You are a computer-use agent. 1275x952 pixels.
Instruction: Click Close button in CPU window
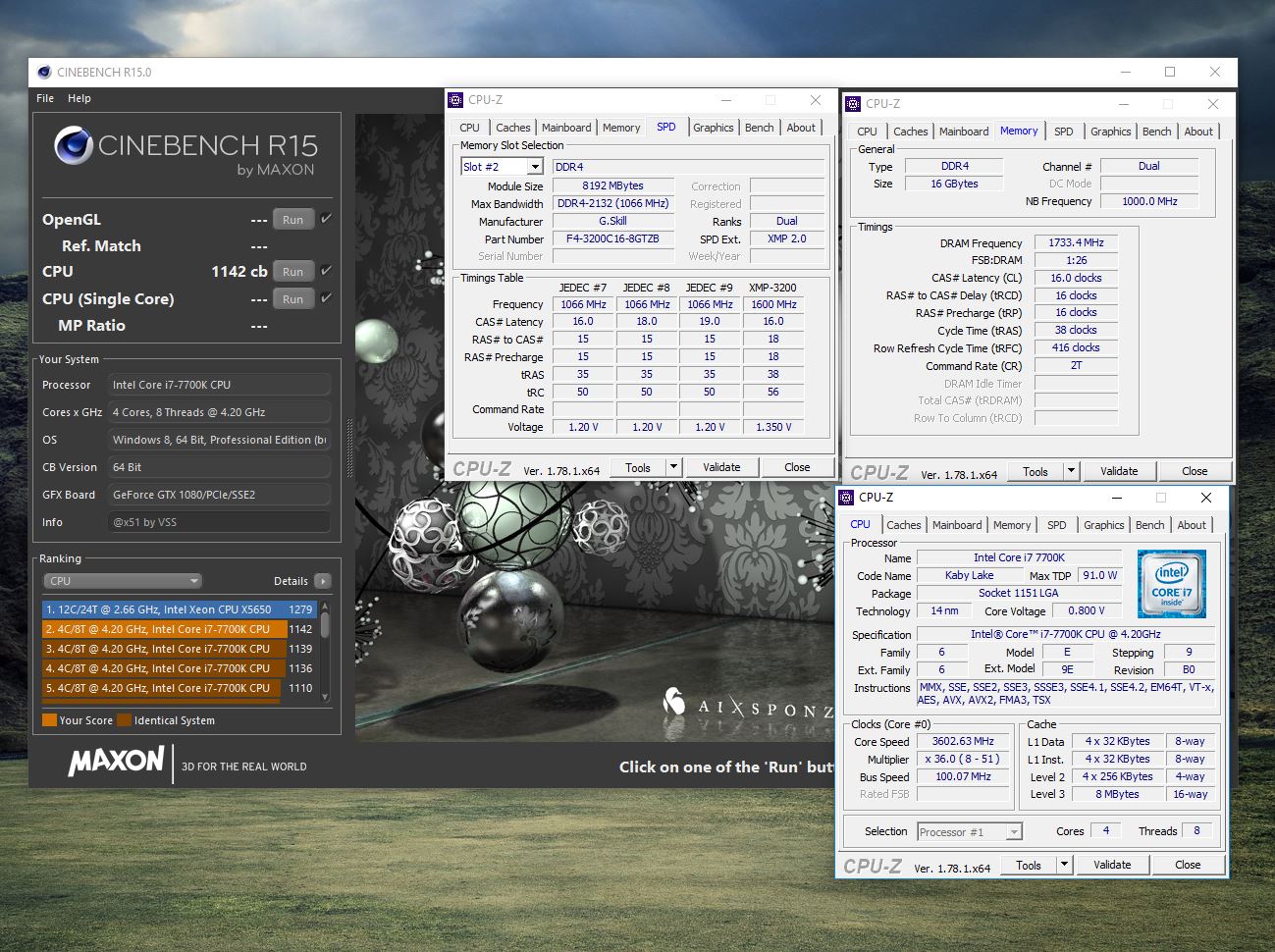[x=1188, y=865]
